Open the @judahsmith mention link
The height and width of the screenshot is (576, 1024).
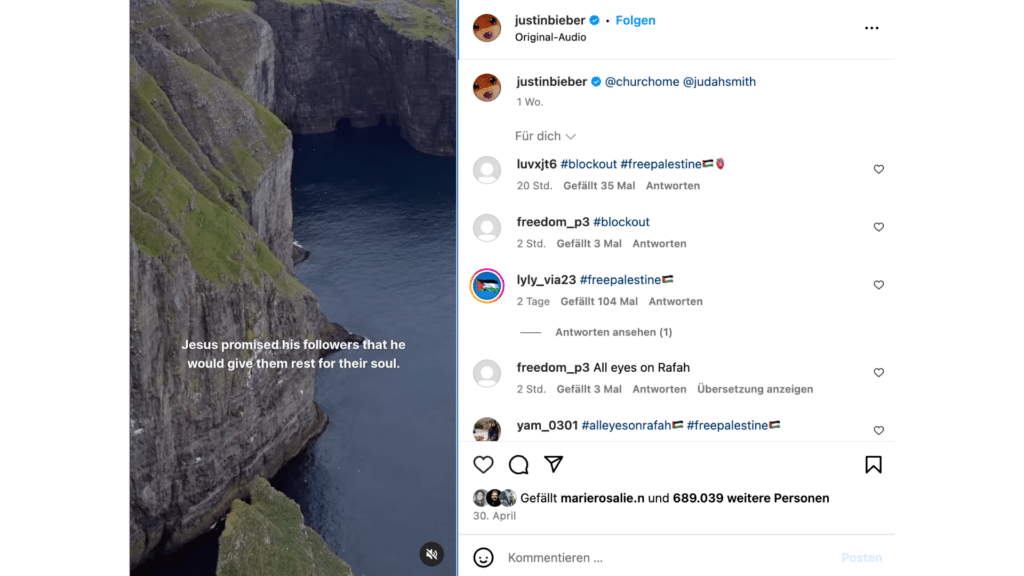click(719, 82)
